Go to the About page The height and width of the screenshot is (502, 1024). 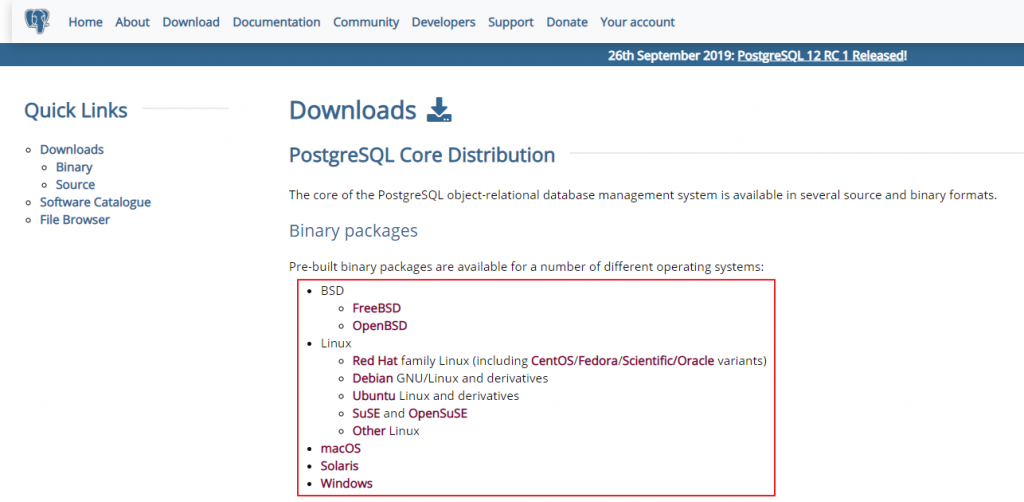pyautogui.click(x=133, y=22)
